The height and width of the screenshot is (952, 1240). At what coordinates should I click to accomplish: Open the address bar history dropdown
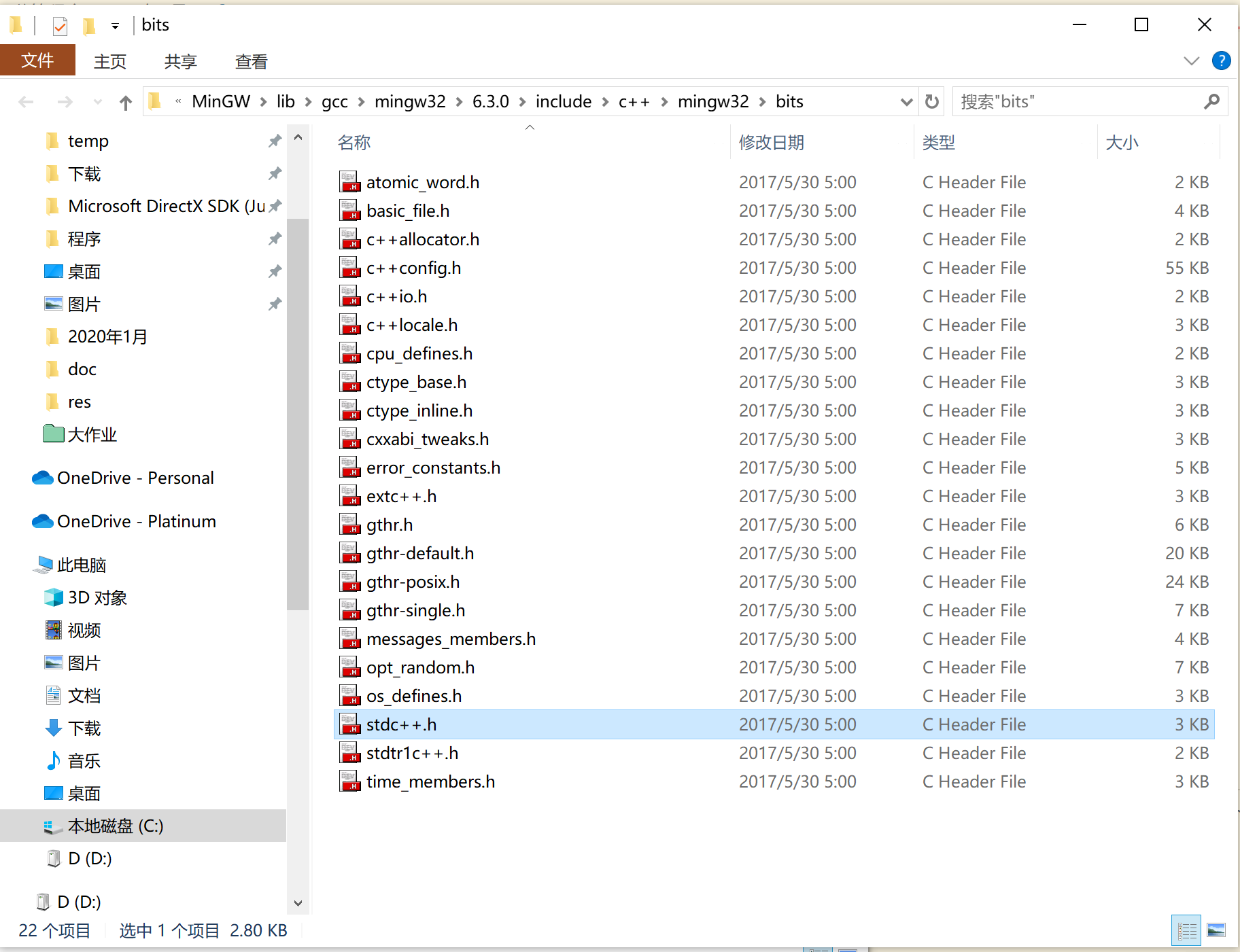coord(906,101)
